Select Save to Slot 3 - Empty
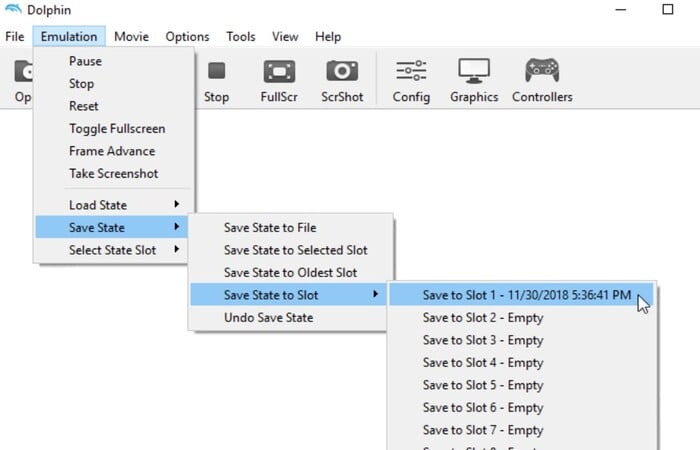The height and width of the screenshot is (450, 700). 522,340
